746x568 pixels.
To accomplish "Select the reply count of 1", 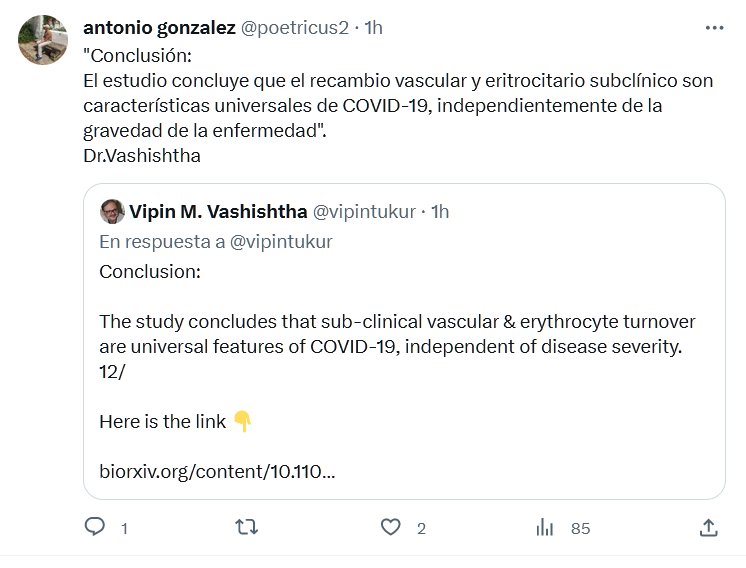I will [x=124, y=528].
